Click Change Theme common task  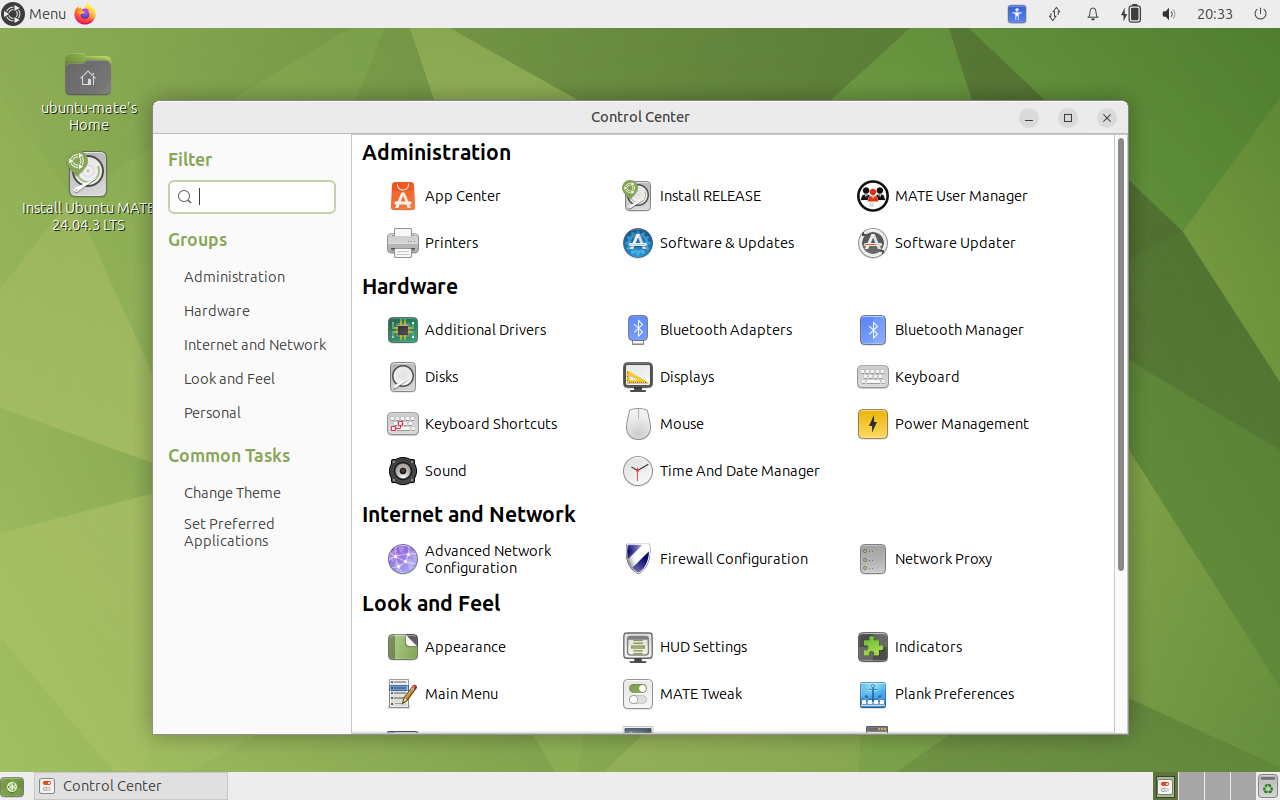pyautogui.click(x=232, y=493)
